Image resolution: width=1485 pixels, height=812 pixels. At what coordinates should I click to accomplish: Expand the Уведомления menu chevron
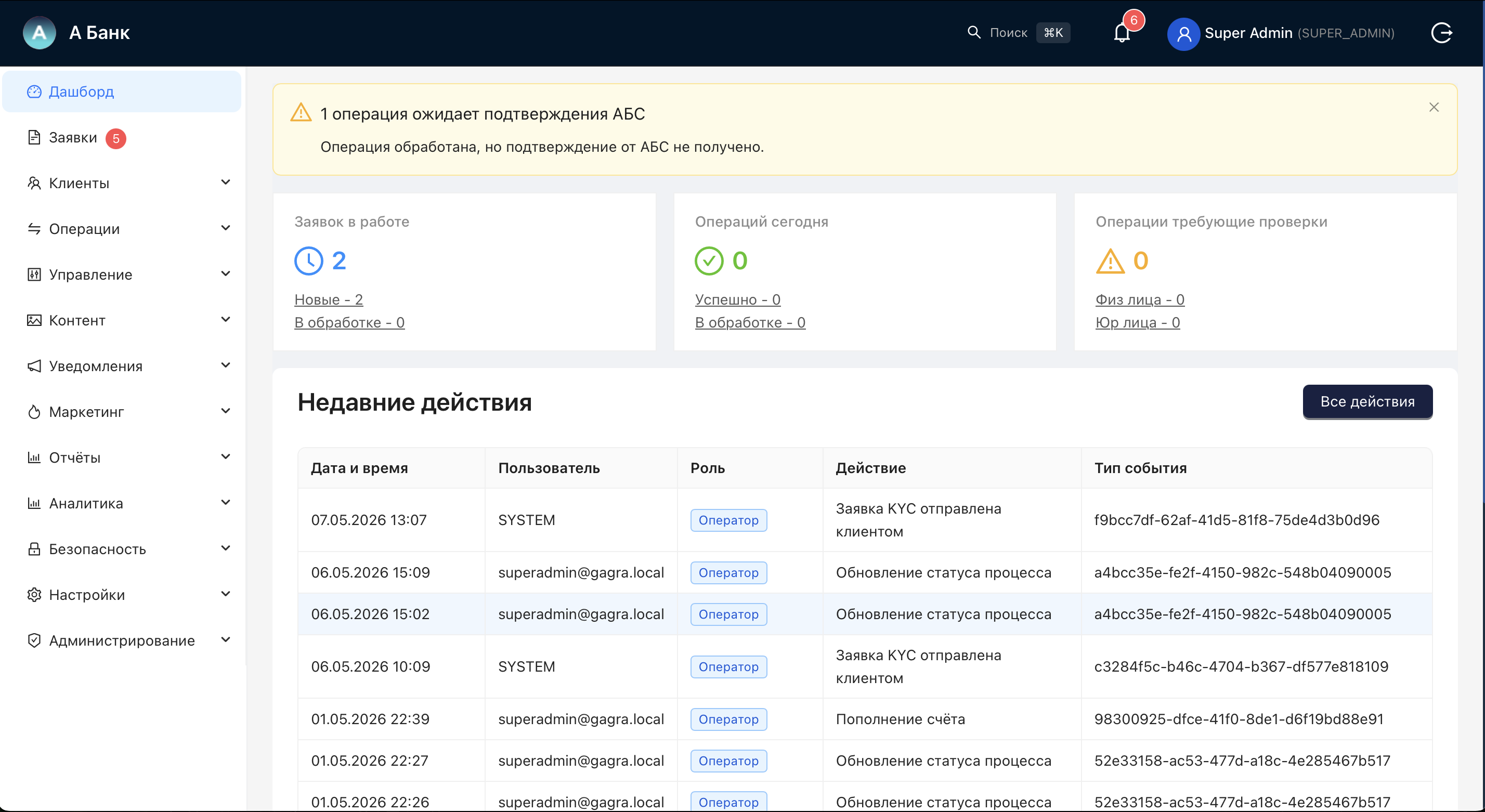tap(226, 365)
